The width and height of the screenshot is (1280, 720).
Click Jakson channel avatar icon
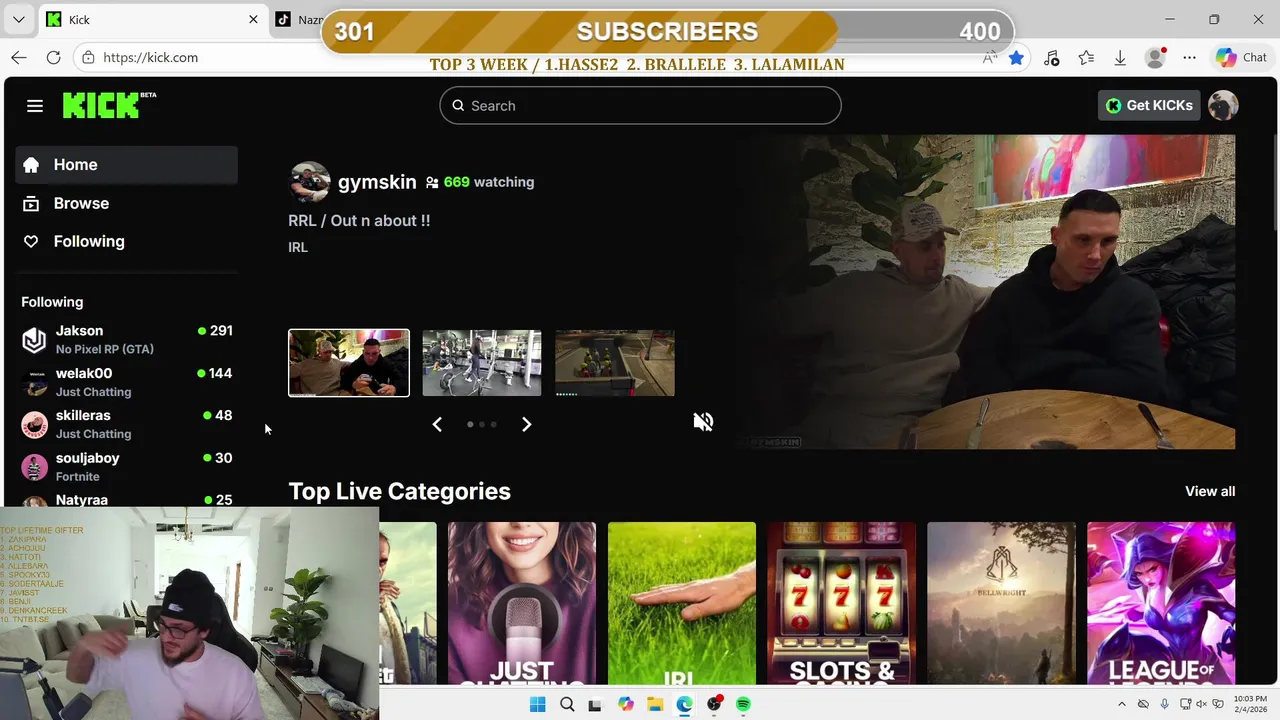(x=35, y=340)
